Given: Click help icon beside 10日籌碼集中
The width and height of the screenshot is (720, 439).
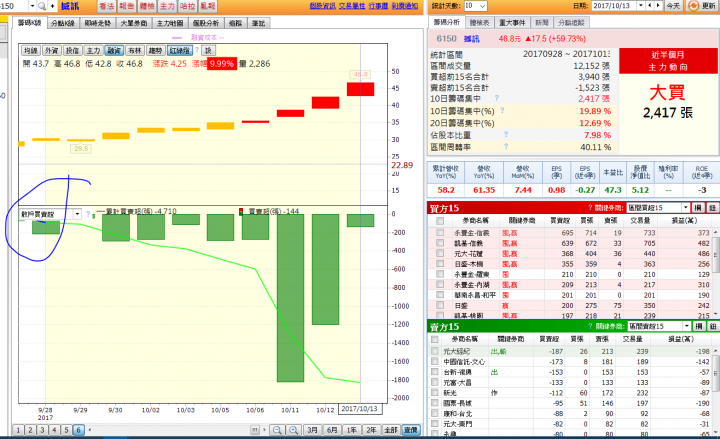Looking at the screenshot, I should (x=496, y=98).
